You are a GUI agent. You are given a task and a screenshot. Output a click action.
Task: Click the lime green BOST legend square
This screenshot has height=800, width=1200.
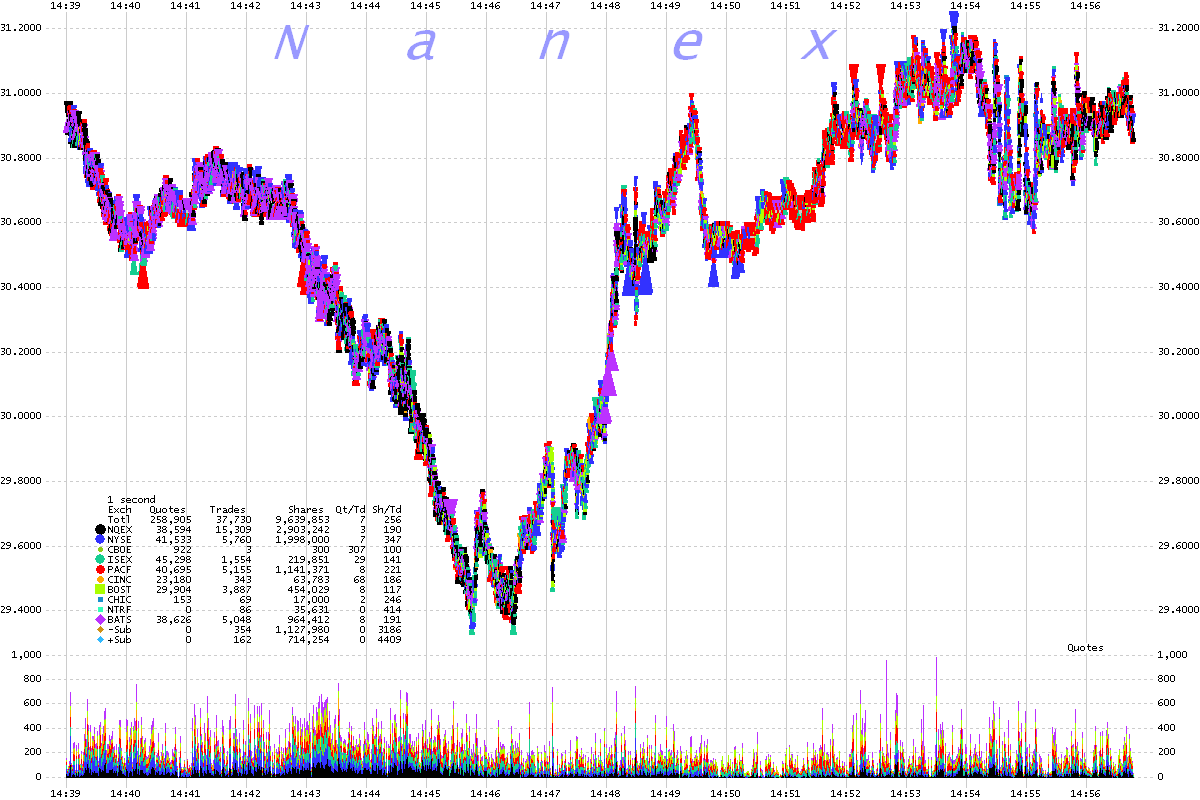(x=100, y=589)
